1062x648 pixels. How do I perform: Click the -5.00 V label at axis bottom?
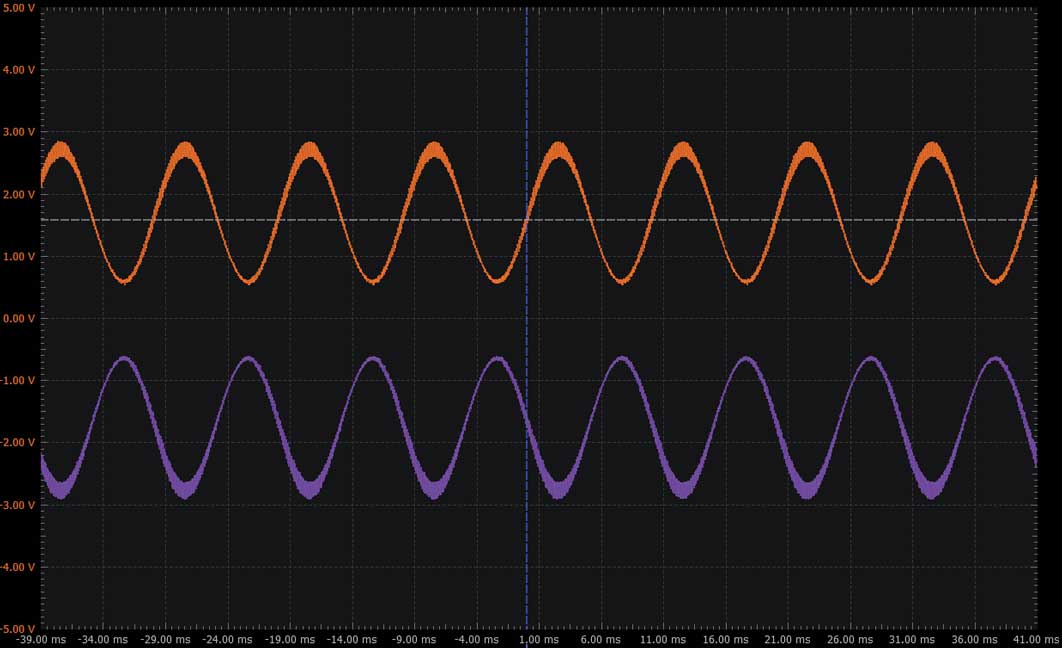(18, 629)
